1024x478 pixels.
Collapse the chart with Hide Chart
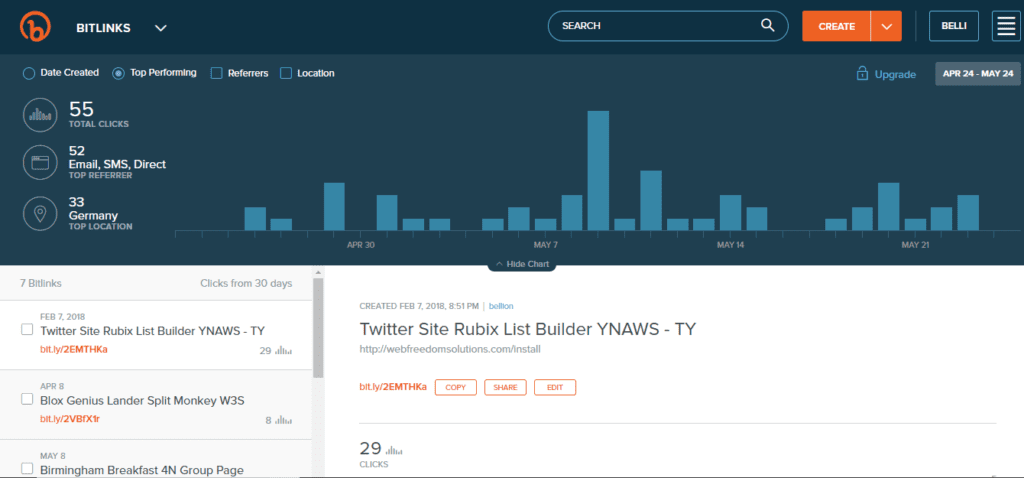click(522, 264)
